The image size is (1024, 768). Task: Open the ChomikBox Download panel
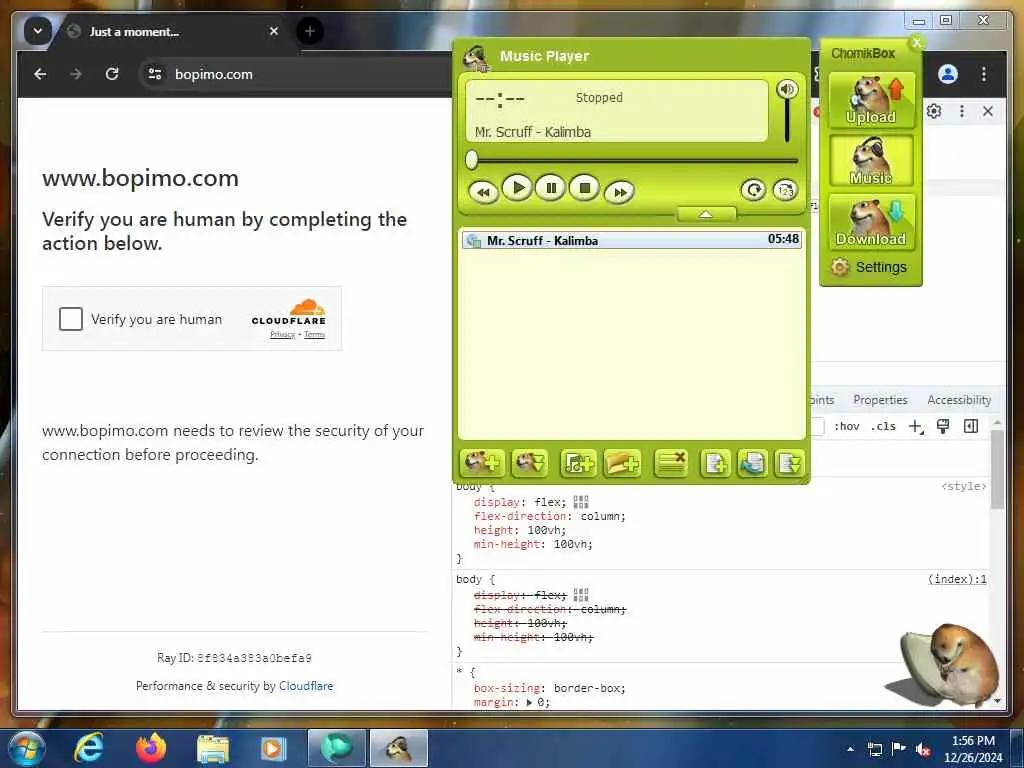click(871, 222)
